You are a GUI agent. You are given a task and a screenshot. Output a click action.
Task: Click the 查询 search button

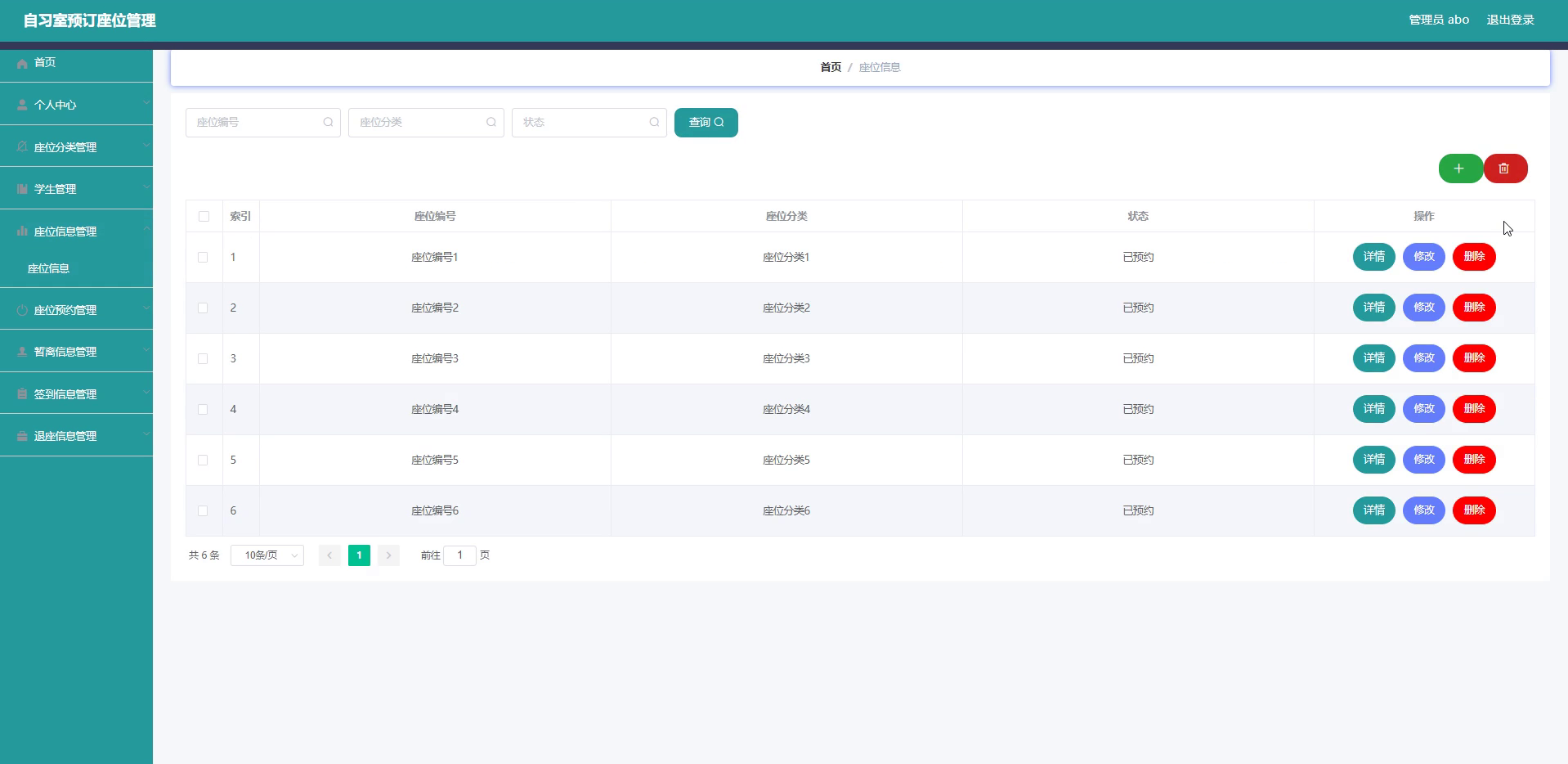pos(706,123)
